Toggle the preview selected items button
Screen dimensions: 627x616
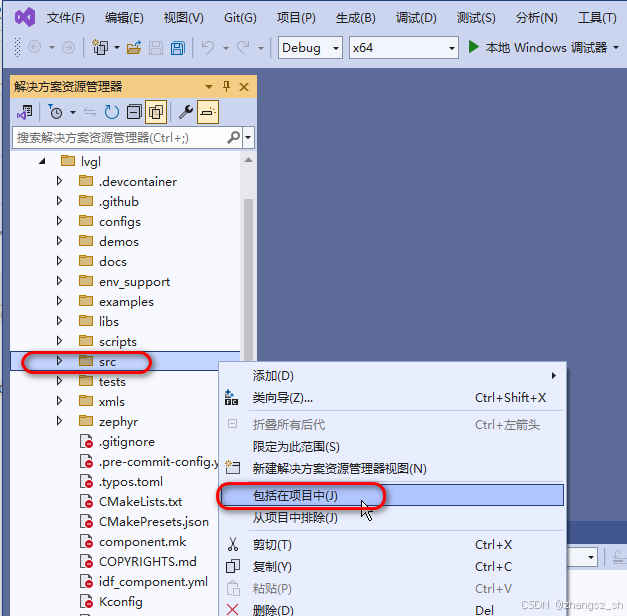pos(208,112)
